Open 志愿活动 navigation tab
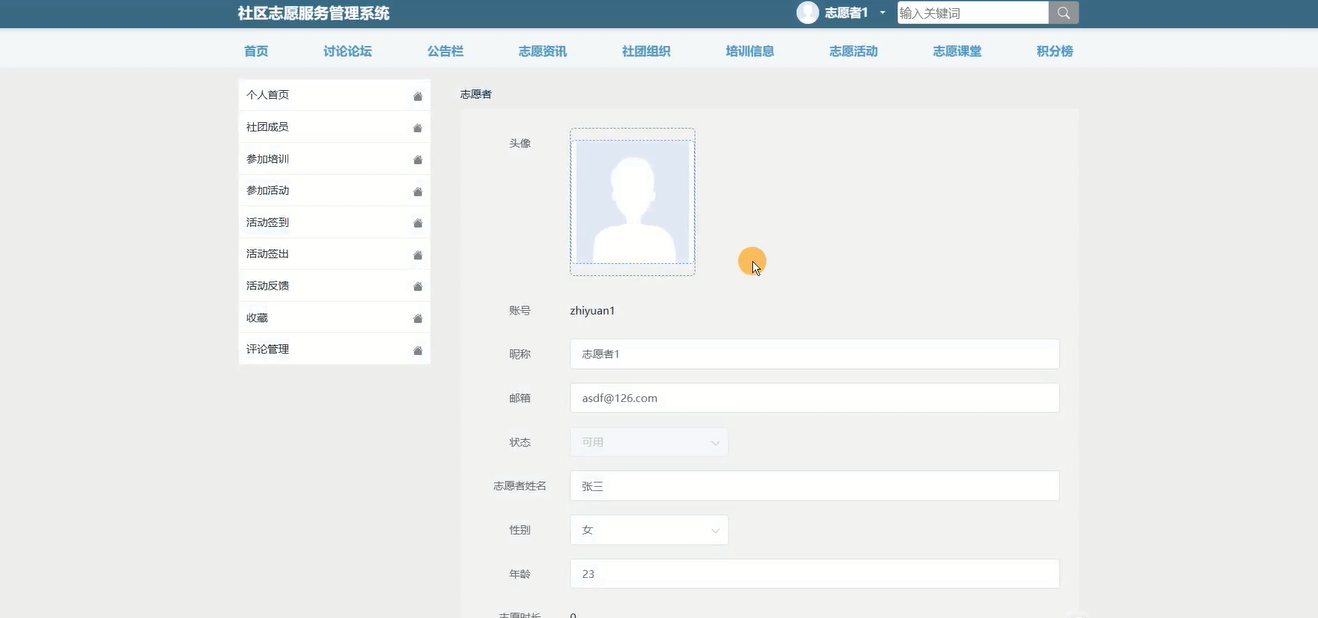The image size is (1318, 618). [853, 51]
